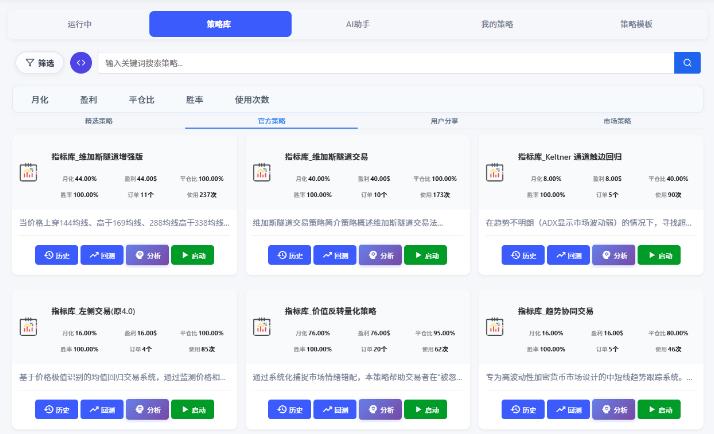Click the strategy icon of 指标库_维加斯隧道增强版
Image resolution: width=714 pixels, height=434 pixels.
pyautogui.click(x=28, y=172)
